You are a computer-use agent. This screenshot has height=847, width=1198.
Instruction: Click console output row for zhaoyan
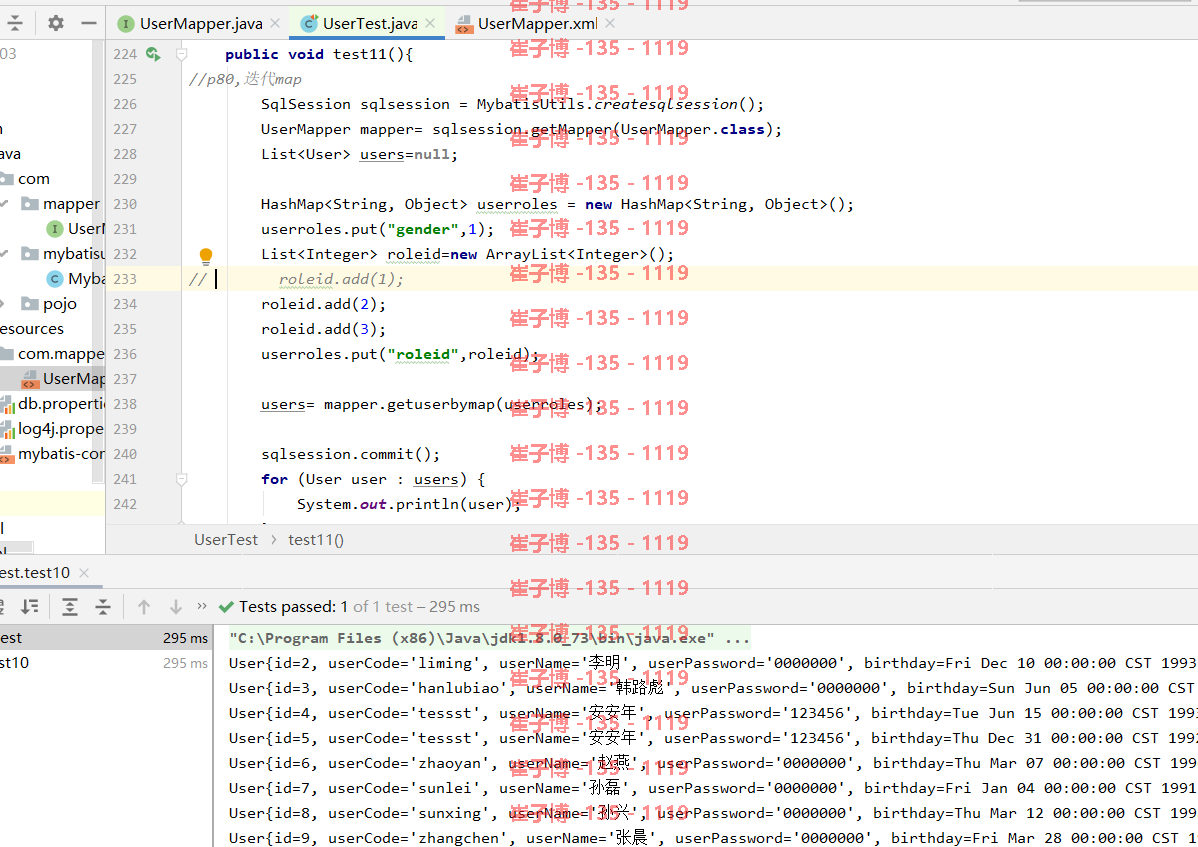tap(713, 763)
